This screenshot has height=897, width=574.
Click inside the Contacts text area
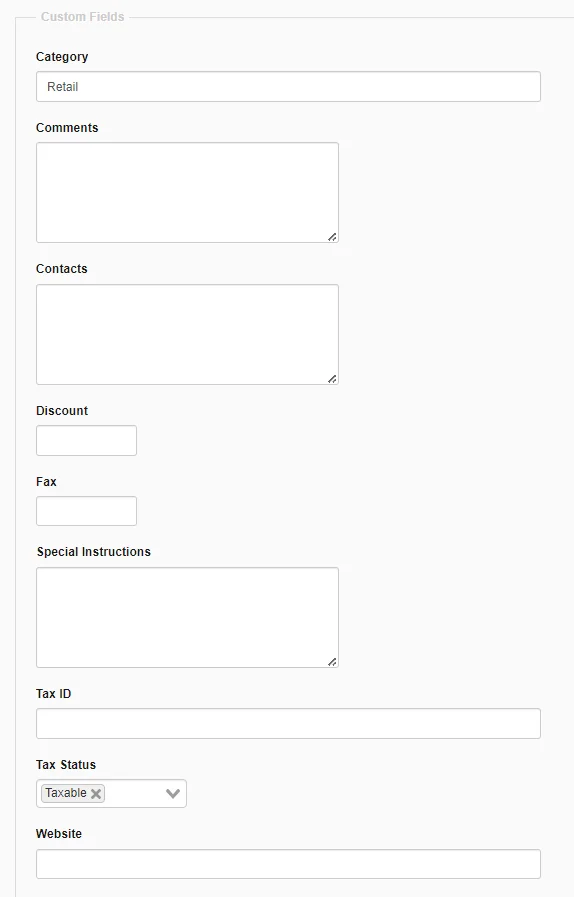pos(187,334)
